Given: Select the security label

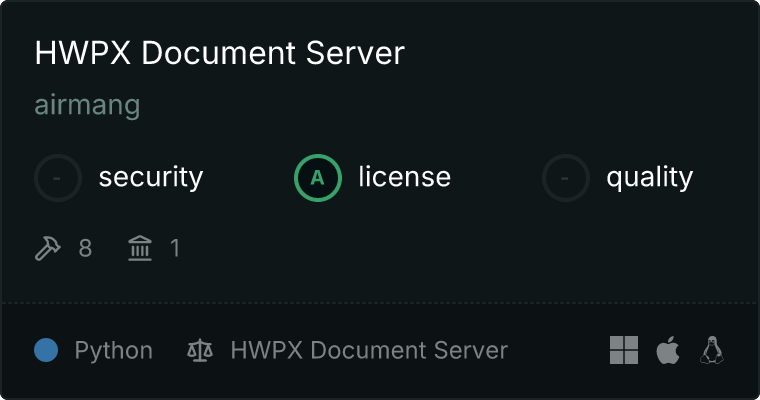Looking at the screenshot, I should (151, 177).
